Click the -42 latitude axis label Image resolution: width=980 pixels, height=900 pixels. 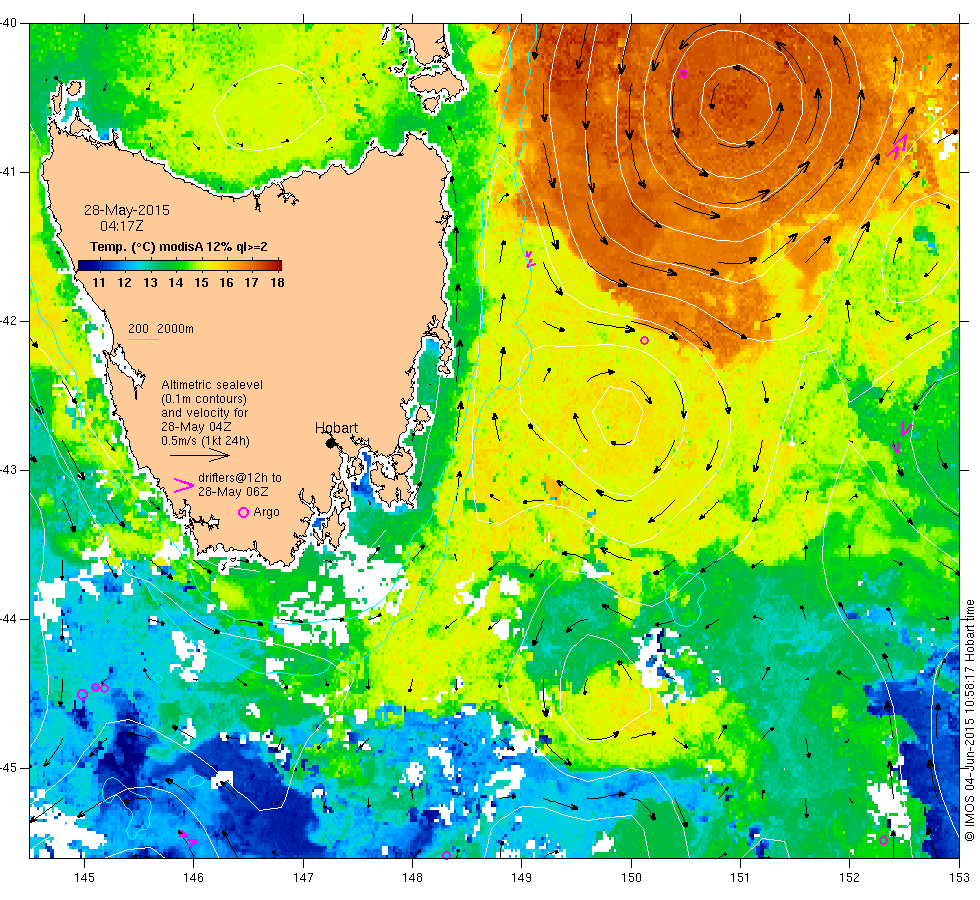tap(9, 321)
